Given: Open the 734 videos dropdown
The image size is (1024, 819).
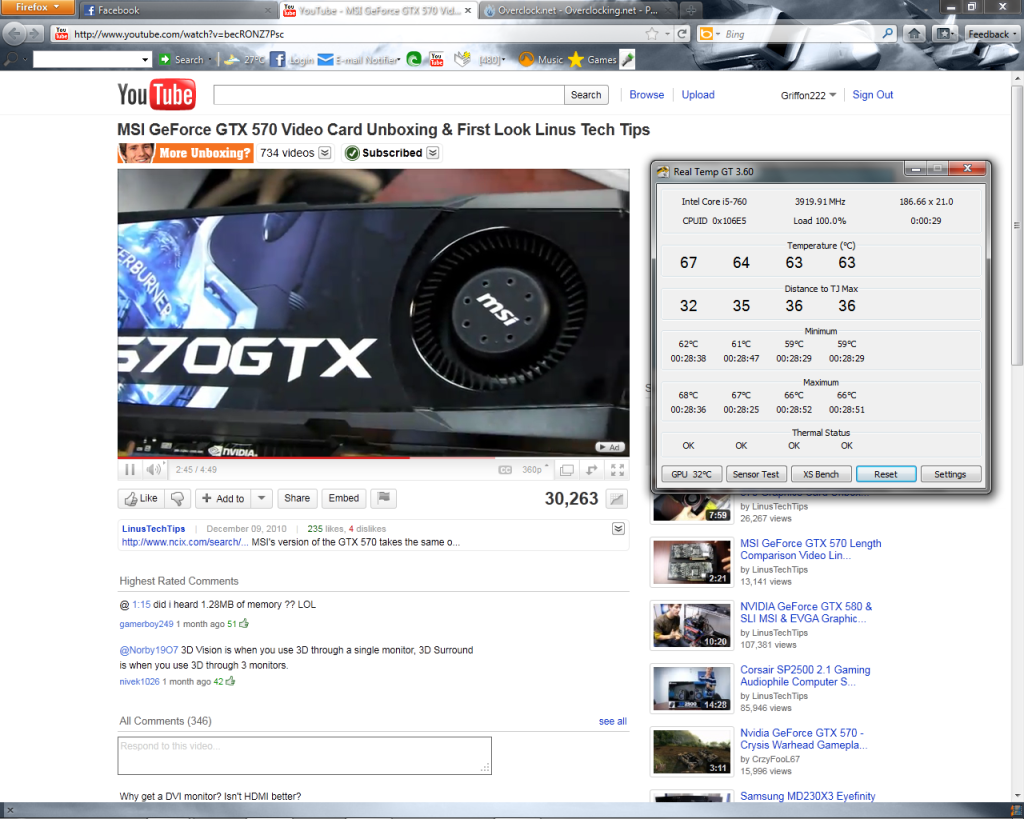Looking at the screenshot, I should pyautogui.click(x=325, y=153).
